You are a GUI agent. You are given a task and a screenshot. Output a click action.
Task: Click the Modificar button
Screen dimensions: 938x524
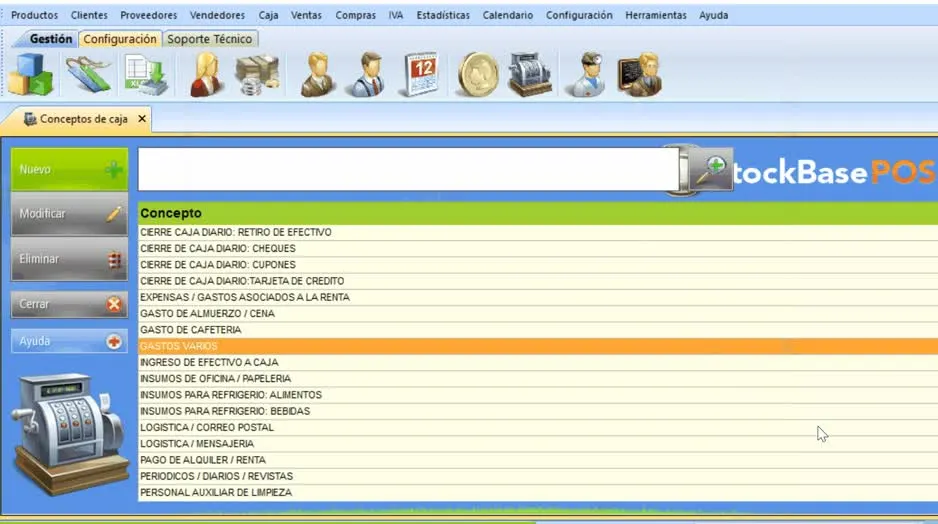click(69, 214)
